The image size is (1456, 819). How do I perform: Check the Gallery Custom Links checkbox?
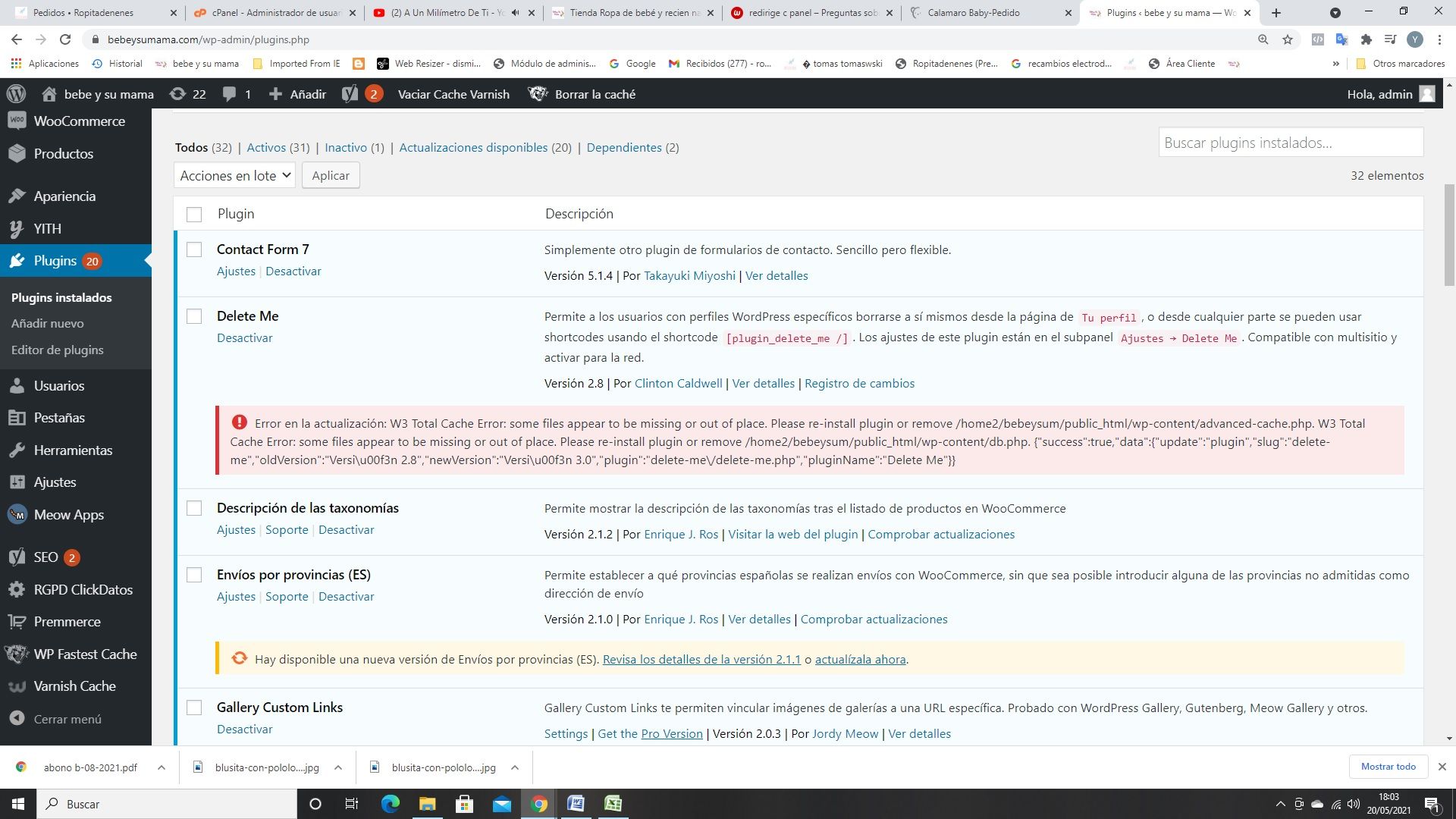pyautogui.click(x=194, y=708)
